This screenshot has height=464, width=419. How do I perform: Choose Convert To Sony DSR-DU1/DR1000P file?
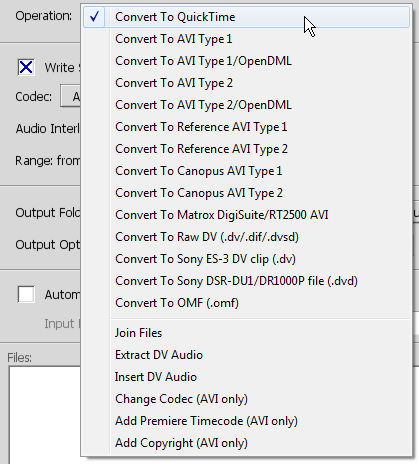(x=246, y=281)
